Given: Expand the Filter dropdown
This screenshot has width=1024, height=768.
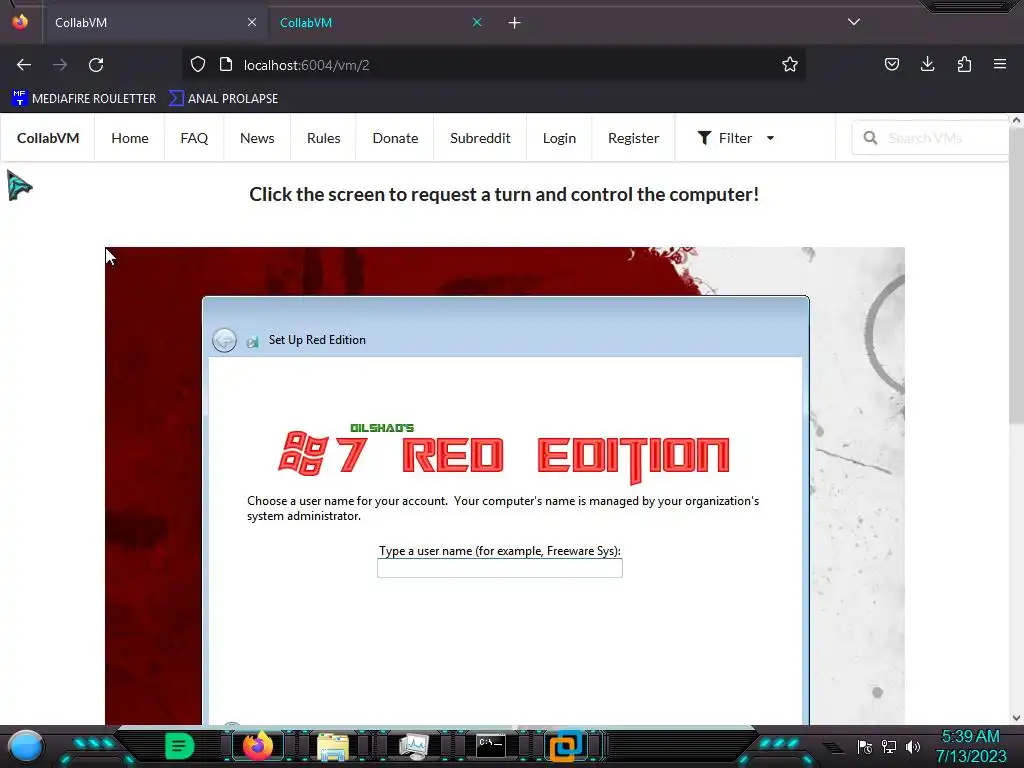Looking at the screenshot, I should pos(735,138).
